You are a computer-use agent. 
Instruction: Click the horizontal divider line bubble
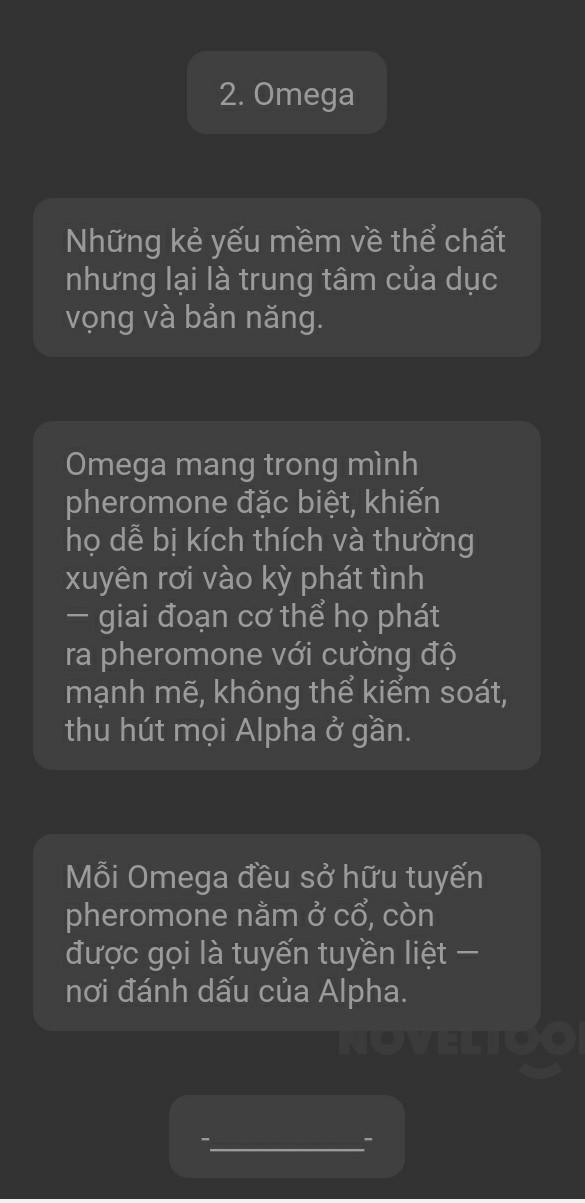287,1136
